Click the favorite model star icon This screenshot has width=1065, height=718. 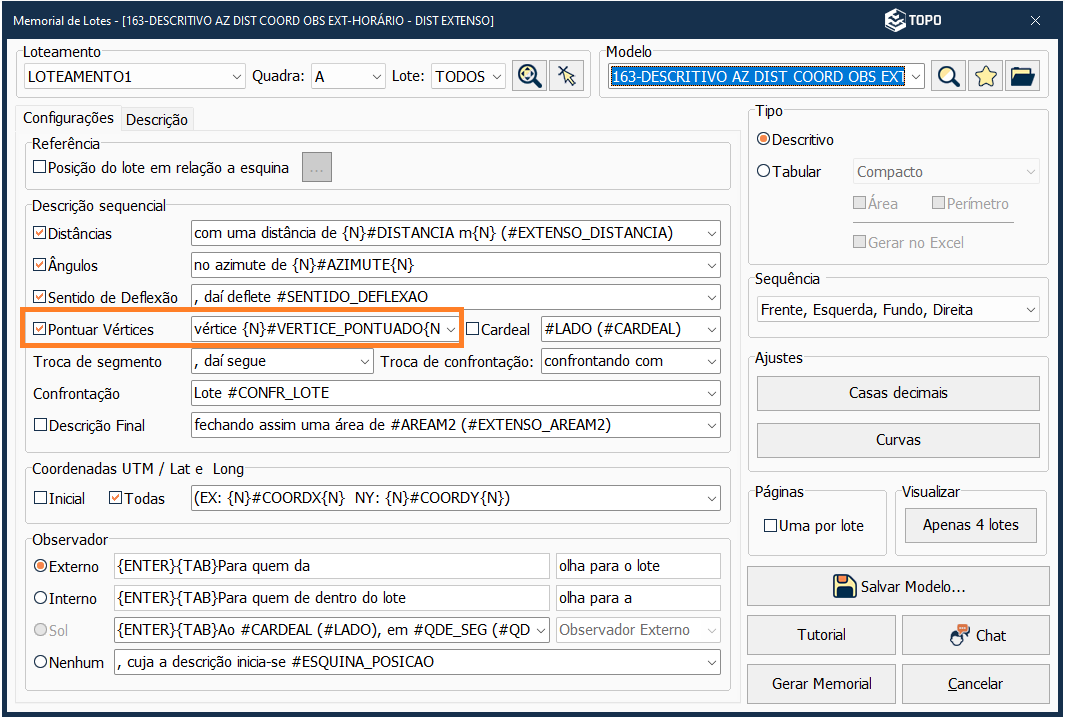[986, 76]
